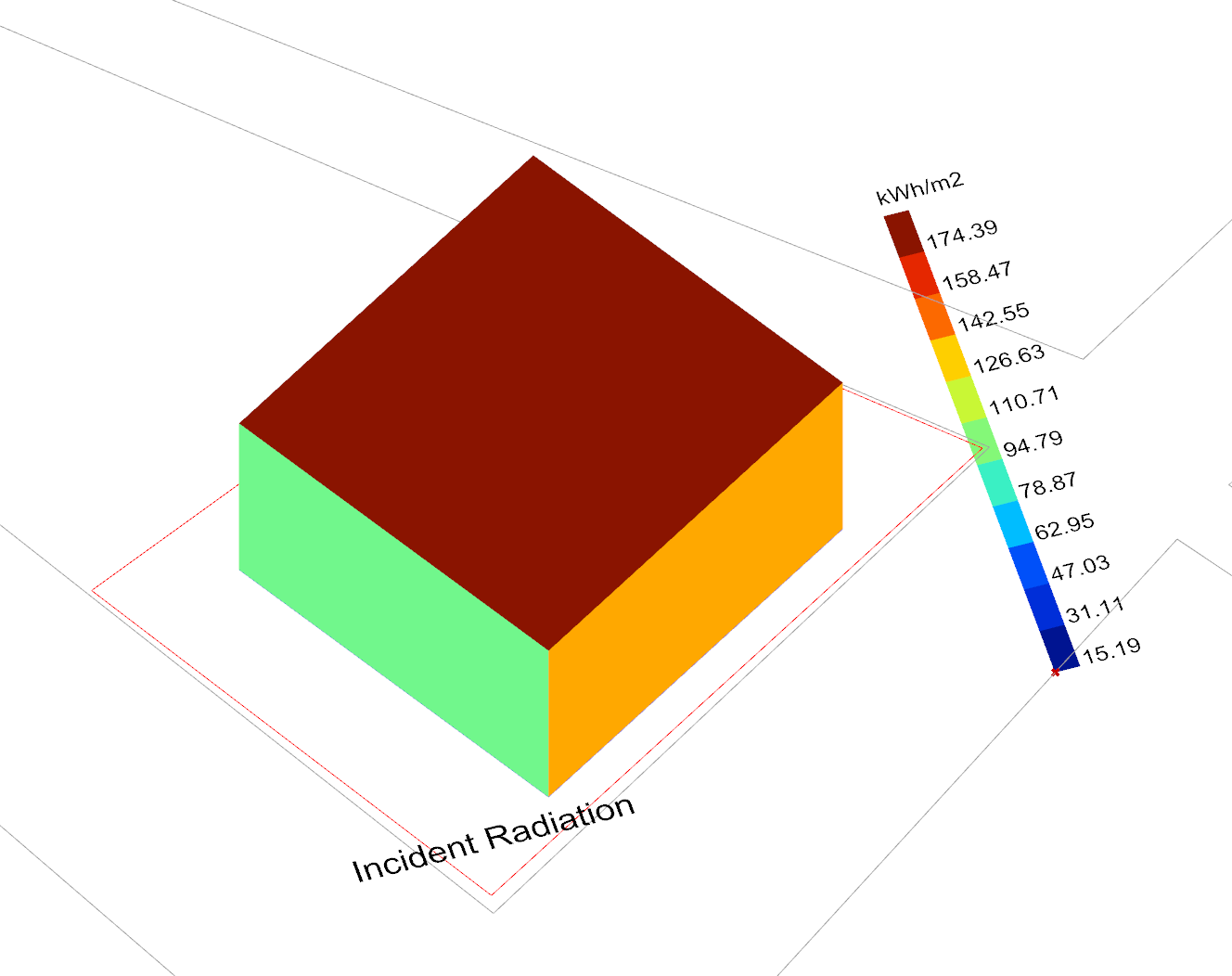The width and height of the screenshot is (1232, 976).
Task: Click the 62.95 legend value
Action: point(1065,526)
